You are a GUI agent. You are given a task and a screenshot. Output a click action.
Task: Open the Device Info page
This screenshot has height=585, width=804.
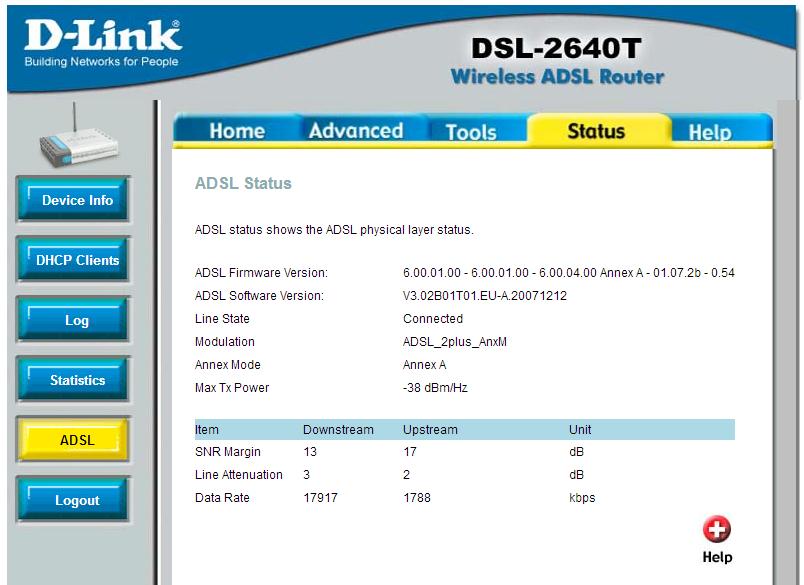coord(73,199)
